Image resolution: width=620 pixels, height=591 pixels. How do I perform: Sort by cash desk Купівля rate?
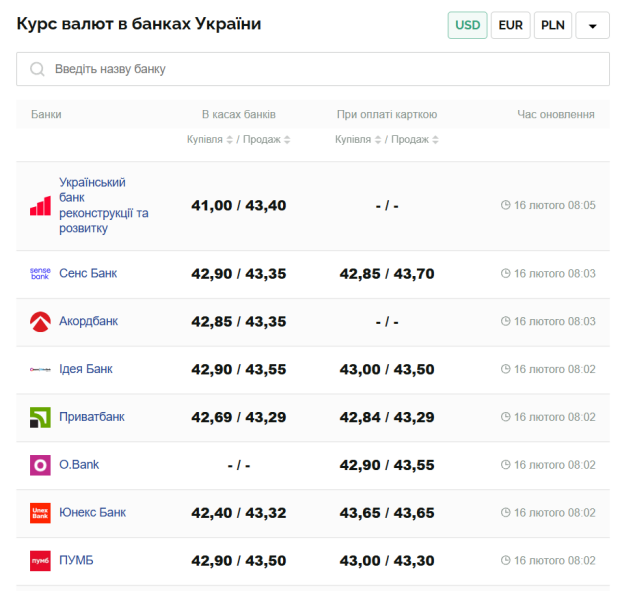(x=210, y=140)
